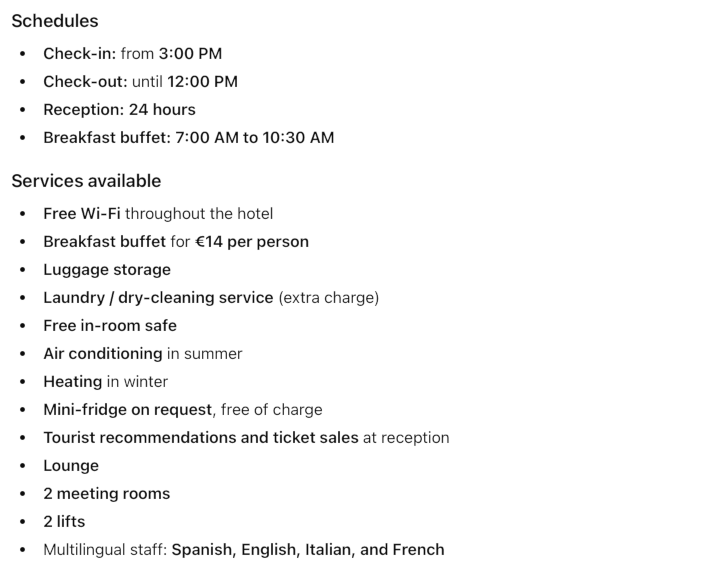The image size is (706, 571).
Task: Click the Heating in winter line
Action: (105, 382)
